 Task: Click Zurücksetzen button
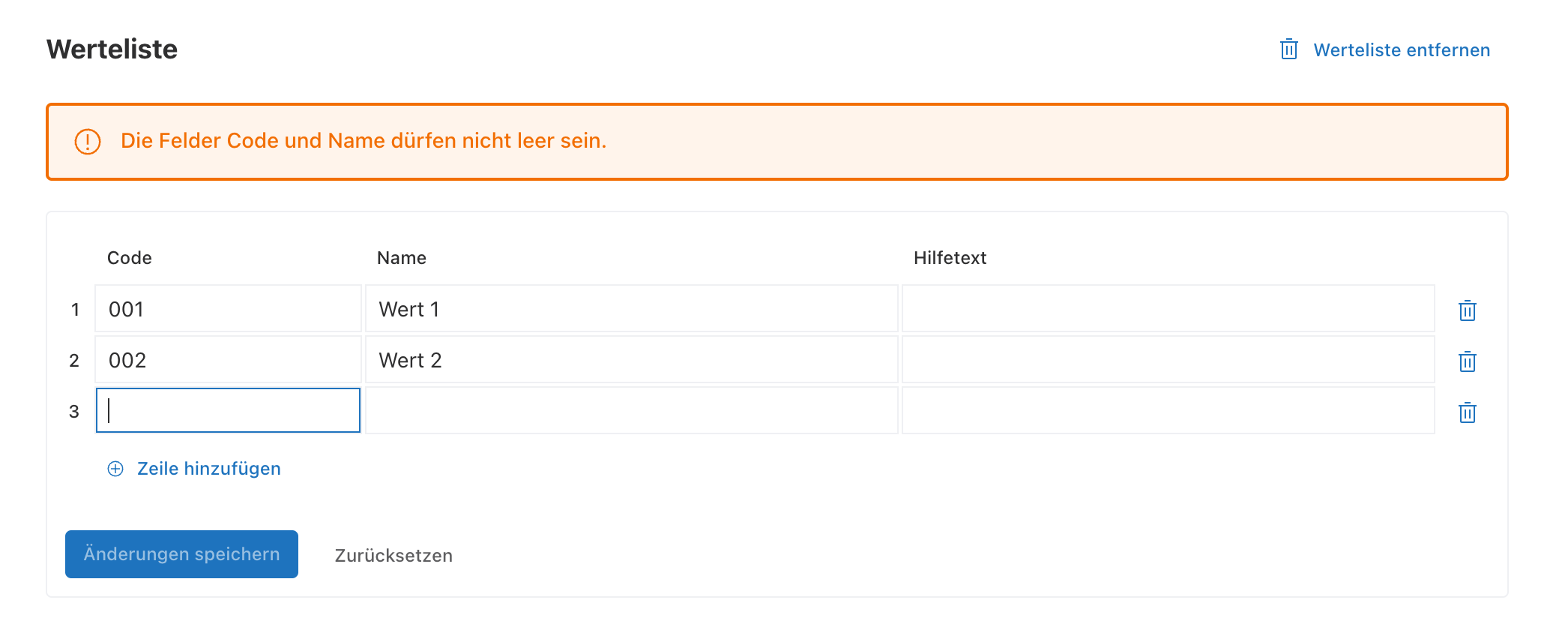coord(393,555)
